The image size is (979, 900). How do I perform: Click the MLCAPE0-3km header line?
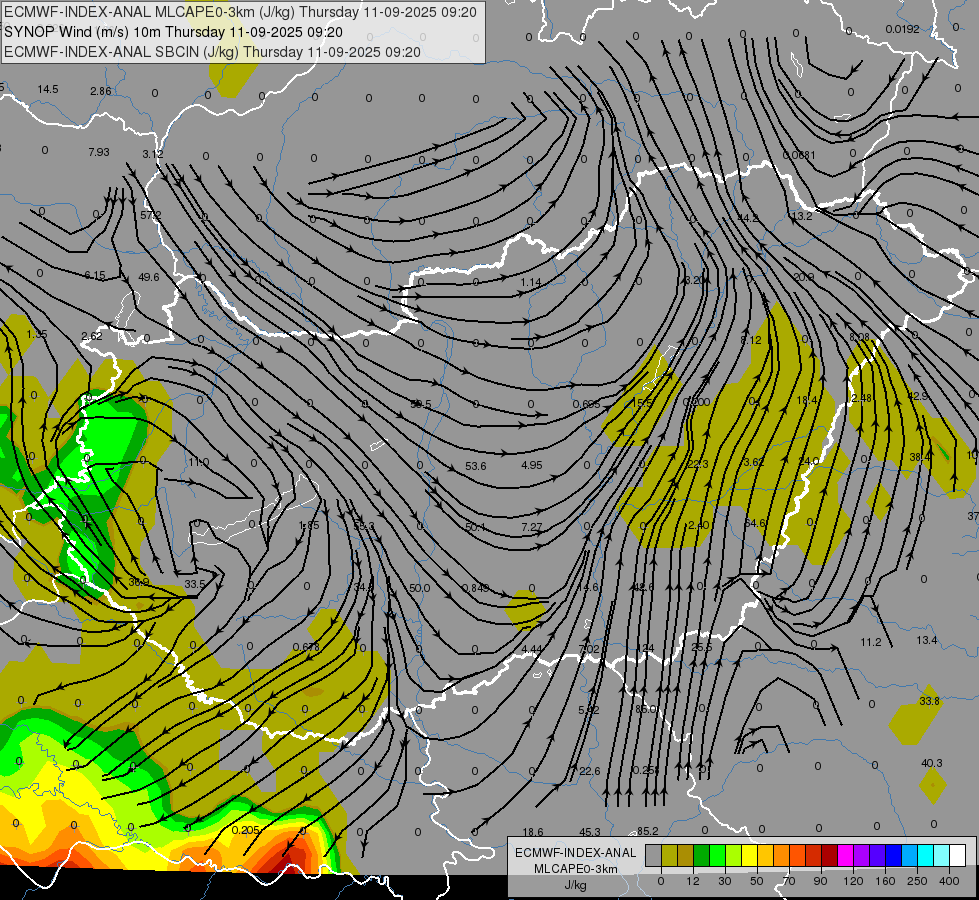click(x=240, y=12)
